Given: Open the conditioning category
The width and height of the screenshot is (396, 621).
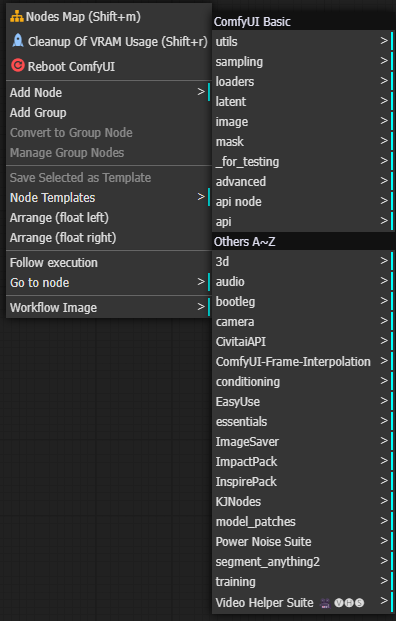Looking at the screenshot, I should (303, 382).
